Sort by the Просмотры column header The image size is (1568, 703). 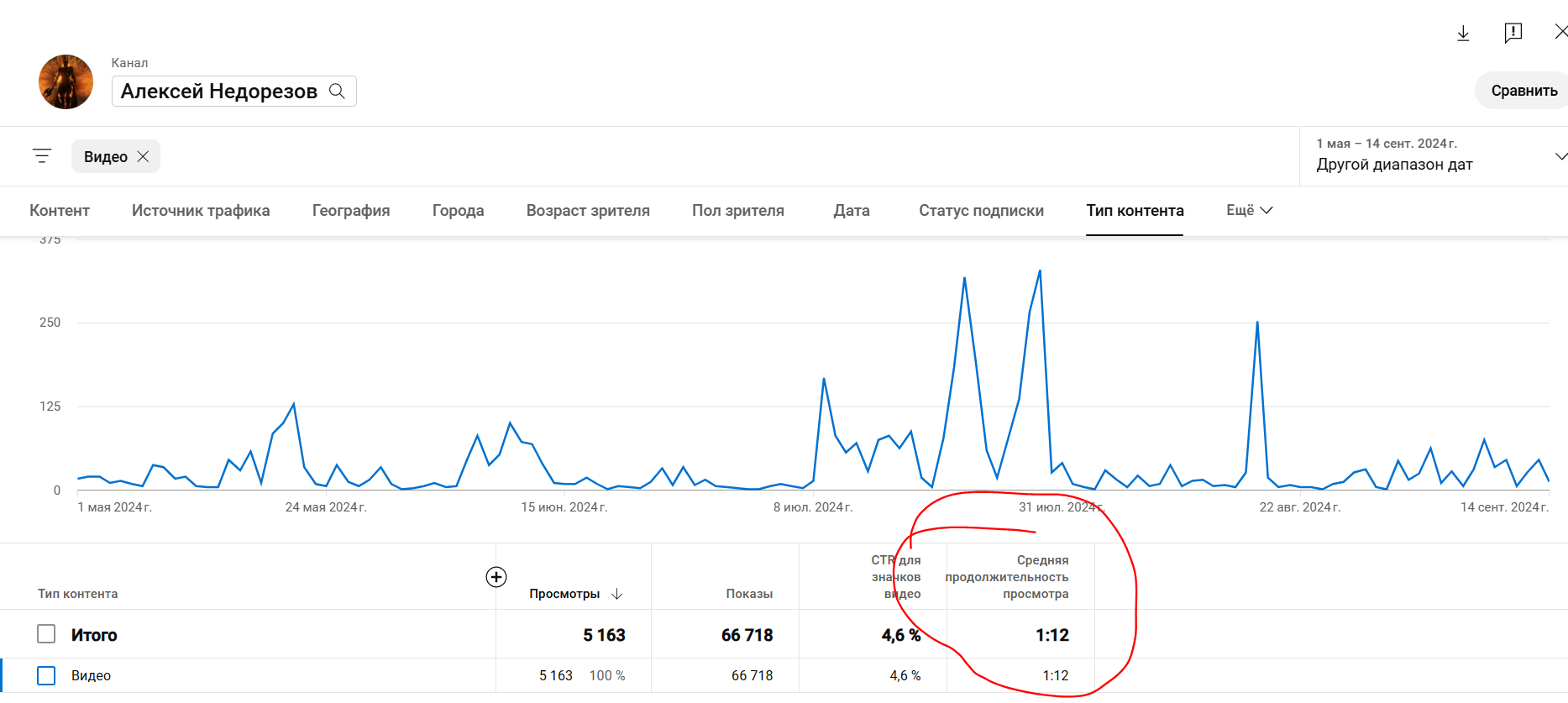click(x=564, y=594)
